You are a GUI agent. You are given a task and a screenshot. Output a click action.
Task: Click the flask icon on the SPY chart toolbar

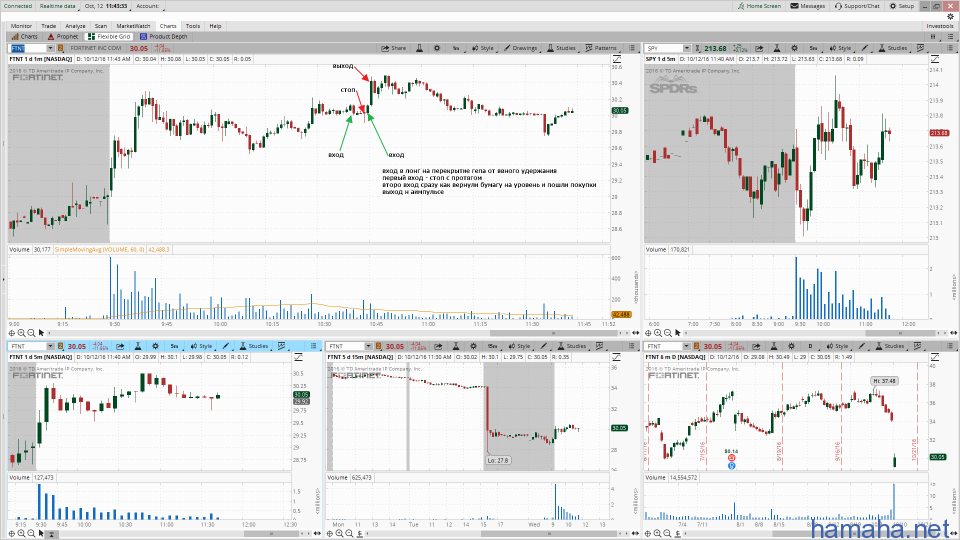point(776,48)
